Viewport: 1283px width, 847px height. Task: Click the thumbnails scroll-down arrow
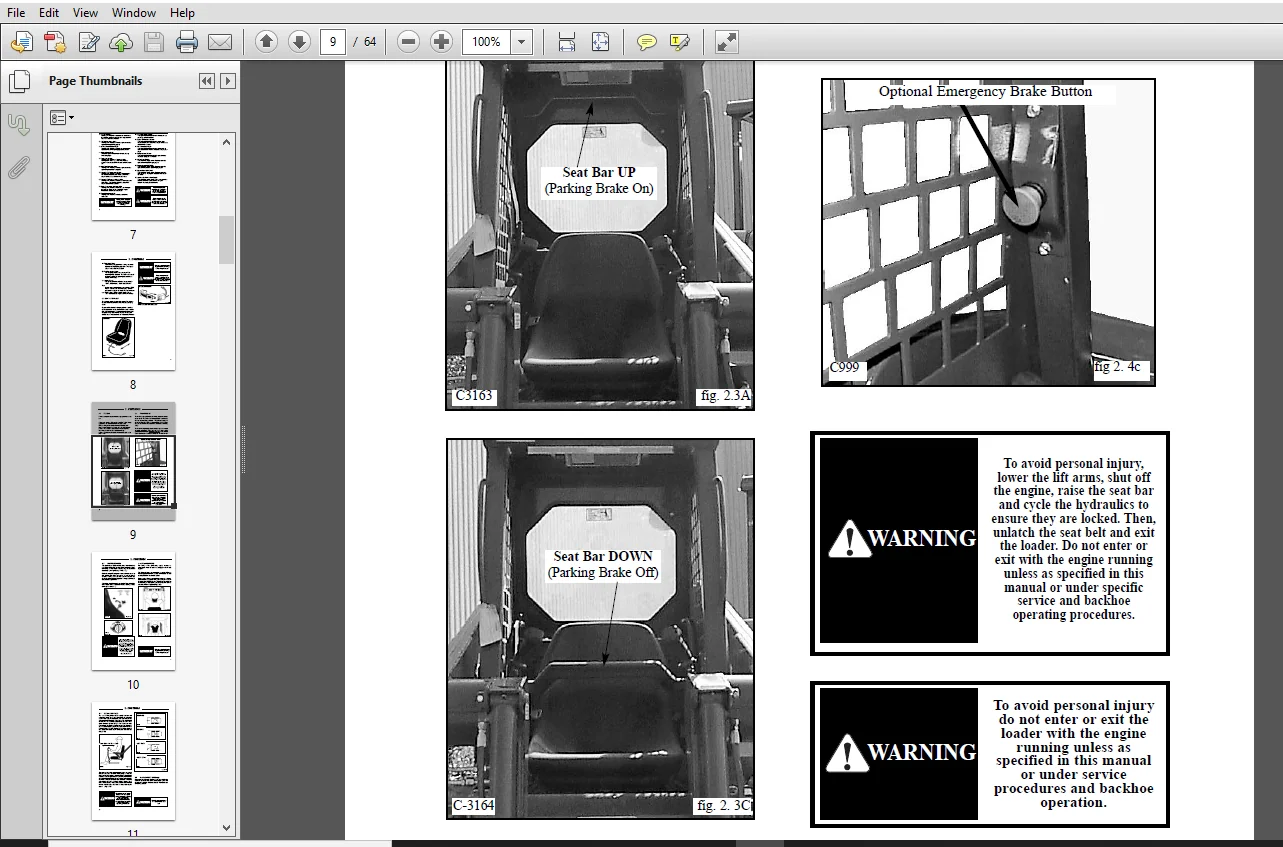point(226,827)
